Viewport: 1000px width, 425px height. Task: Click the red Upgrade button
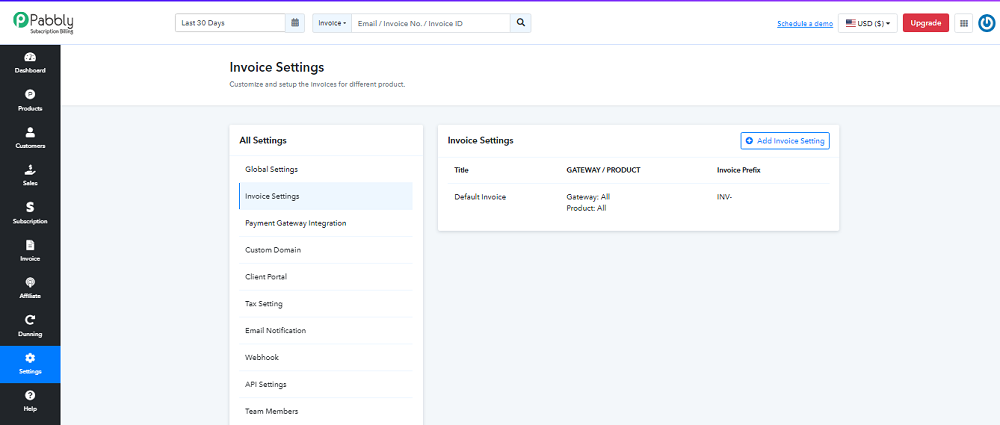point(925,23)
